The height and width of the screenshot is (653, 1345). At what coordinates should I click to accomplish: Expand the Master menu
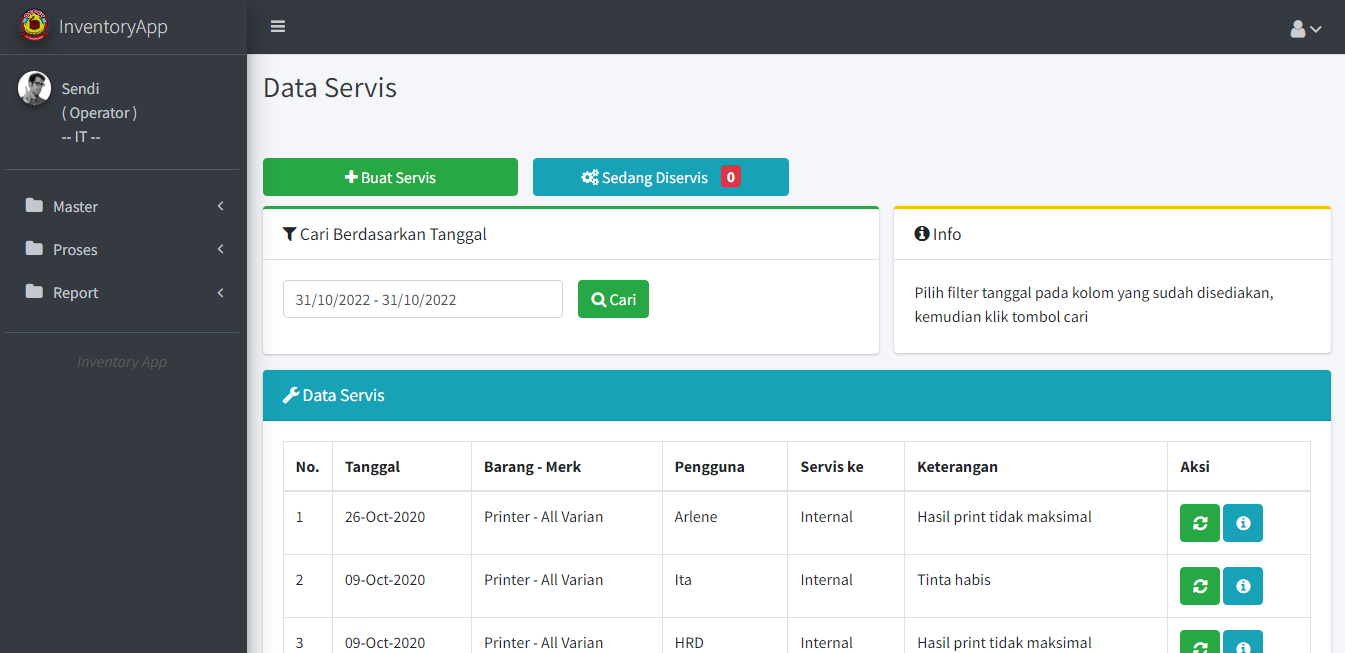coord(123,207)
